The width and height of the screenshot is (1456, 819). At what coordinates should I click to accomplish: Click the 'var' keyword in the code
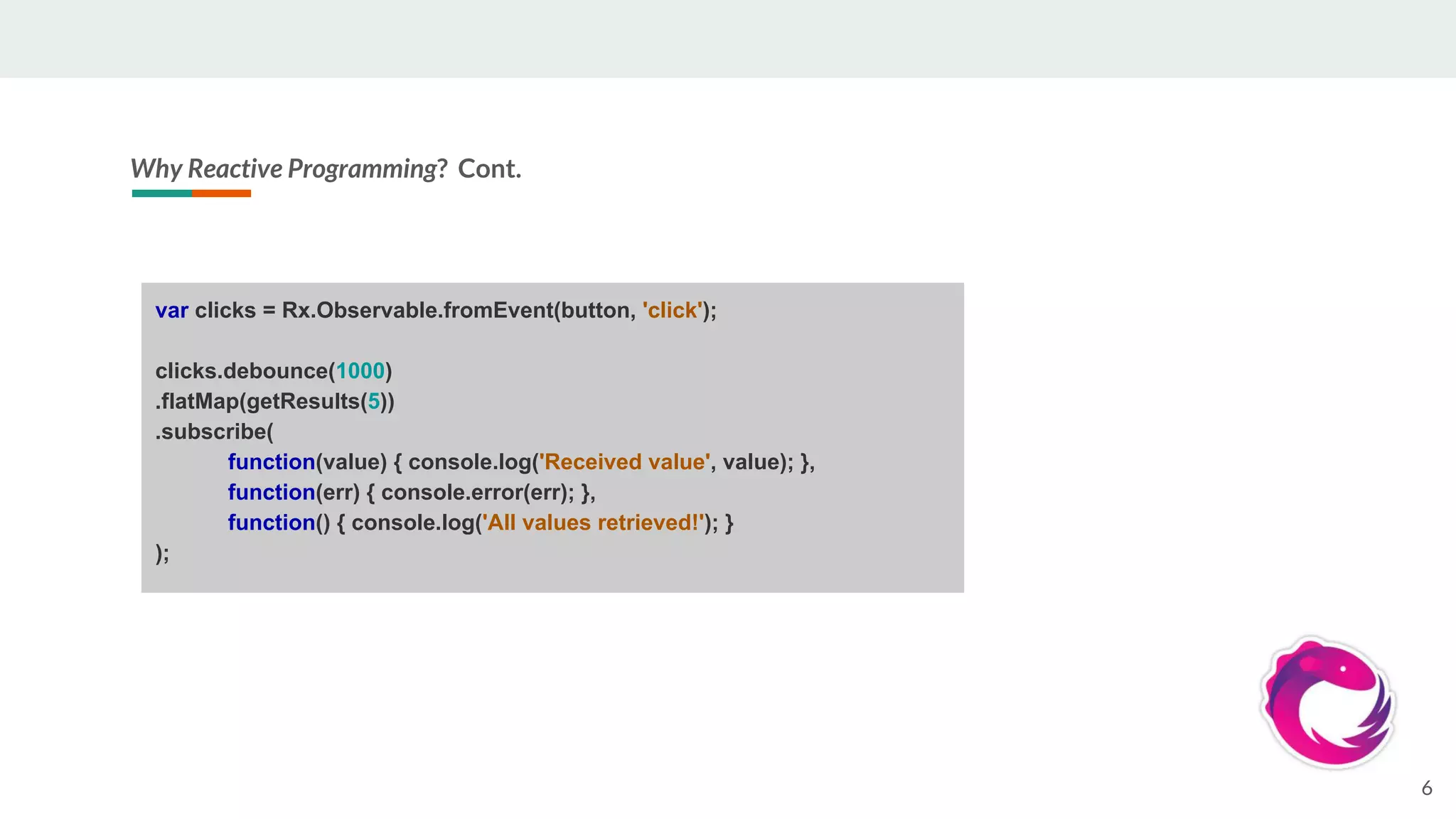coord(171,311)
